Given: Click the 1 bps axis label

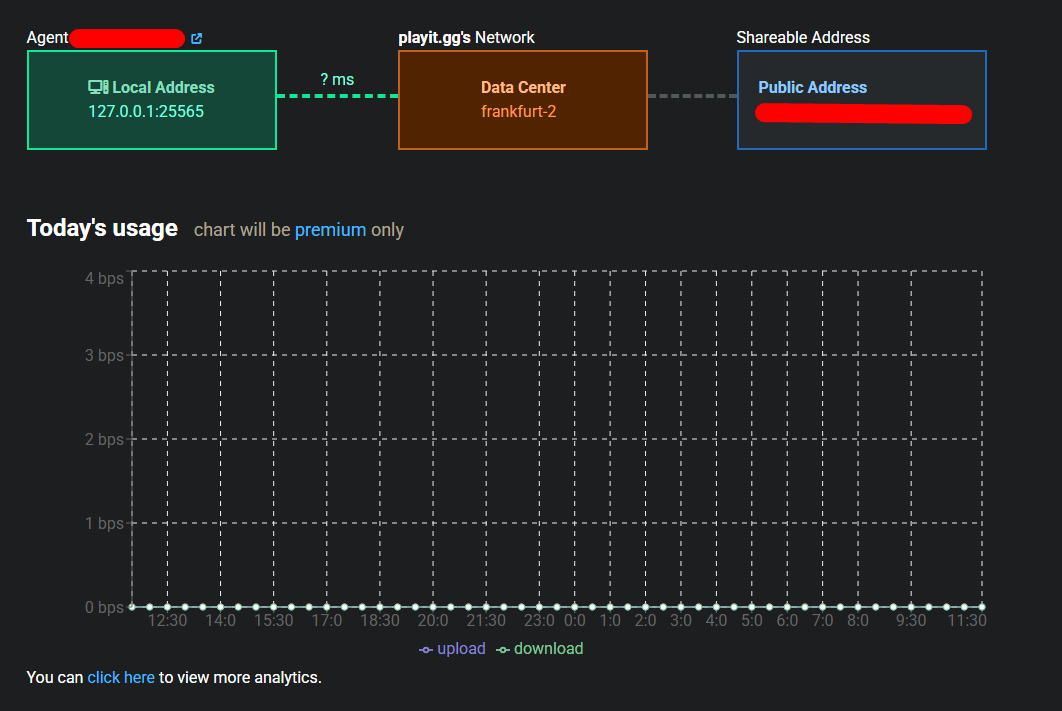Looking at the screenshot, I should pyautogui.click(x=104, y=523).
